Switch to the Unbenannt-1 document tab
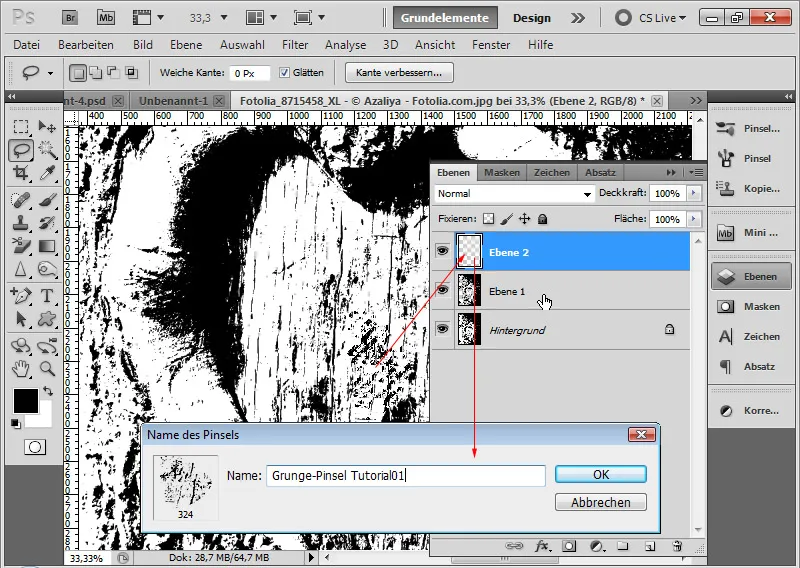 coord(173,101)
